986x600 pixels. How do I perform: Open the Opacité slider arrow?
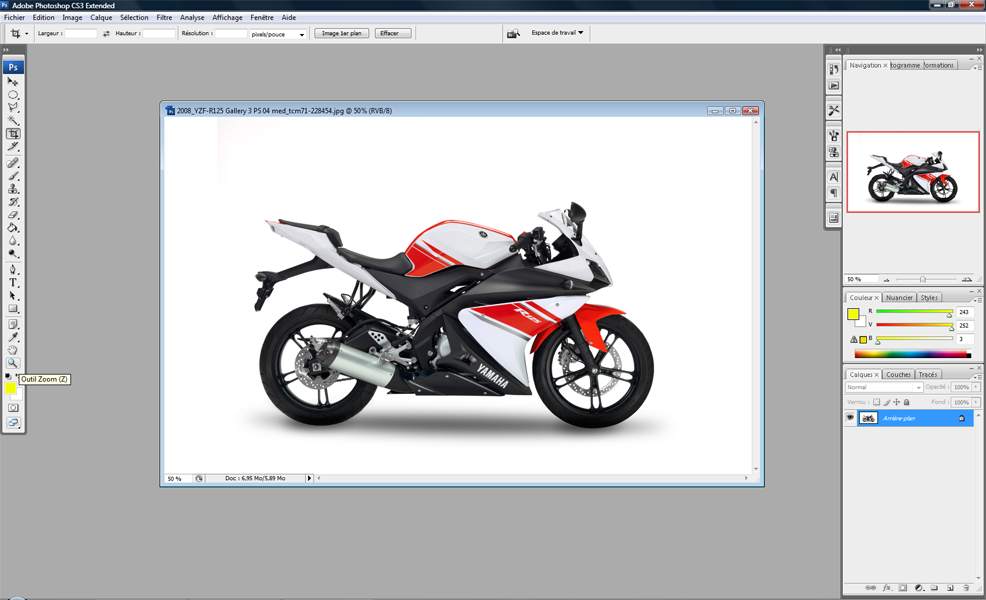(x=976, y=387)
